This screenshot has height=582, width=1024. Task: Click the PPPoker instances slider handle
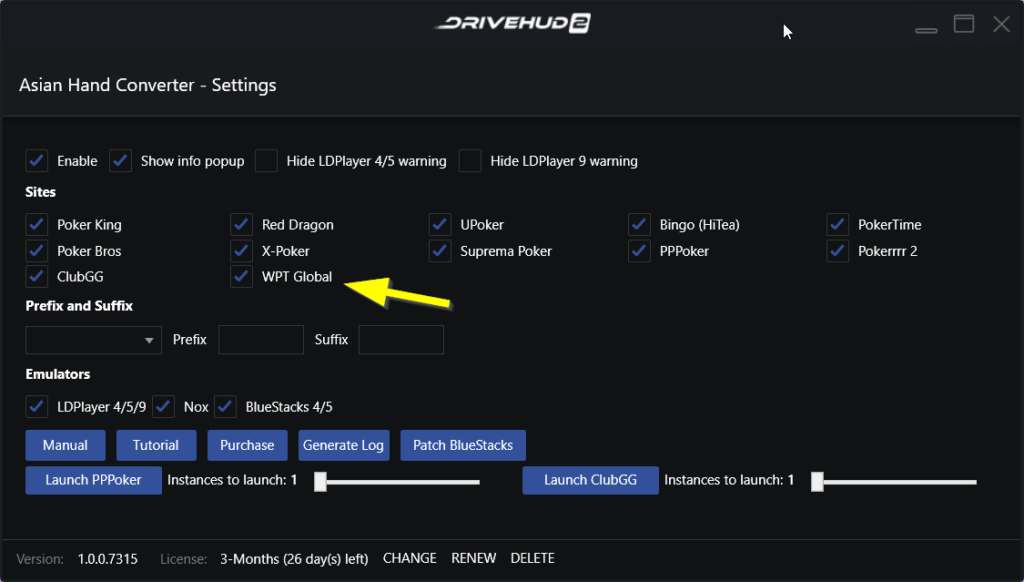(x=320, y=481)
